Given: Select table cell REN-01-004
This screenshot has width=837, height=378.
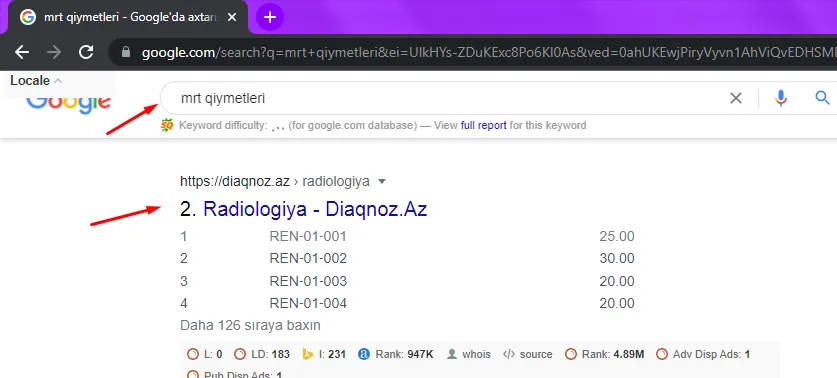Looking at the screenshot, I should pyautogui.click(x=308, y=304).
